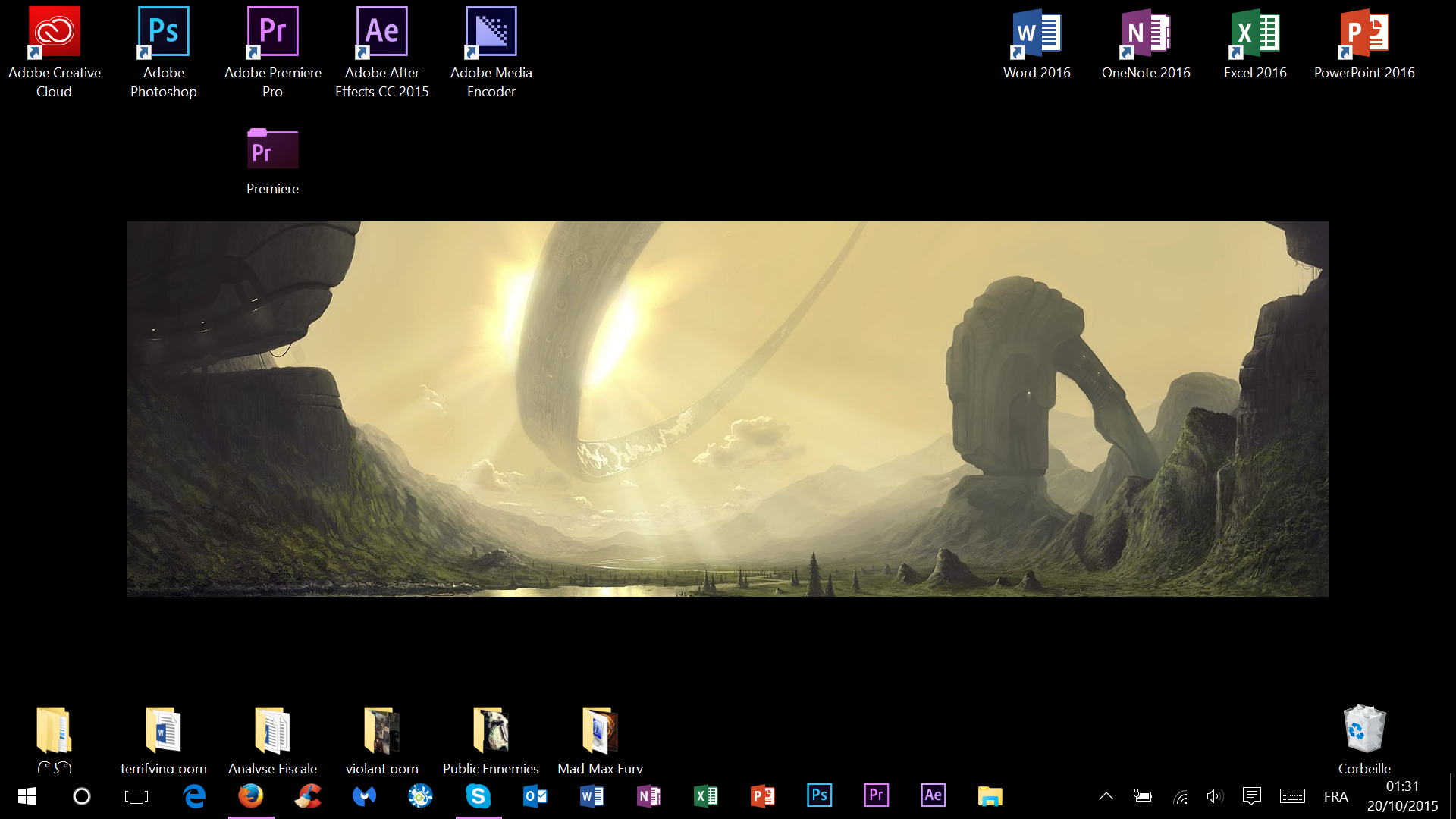
Task: Open Malwarebytes from the taskbar
Action: (365, 796)
